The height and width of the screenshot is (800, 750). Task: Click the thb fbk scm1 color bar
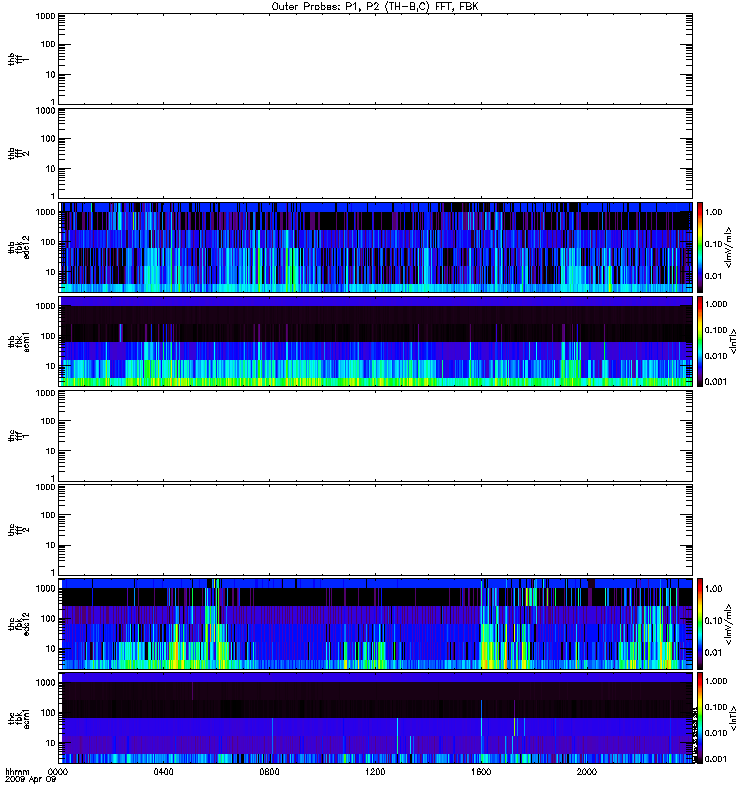pos(700,341)
